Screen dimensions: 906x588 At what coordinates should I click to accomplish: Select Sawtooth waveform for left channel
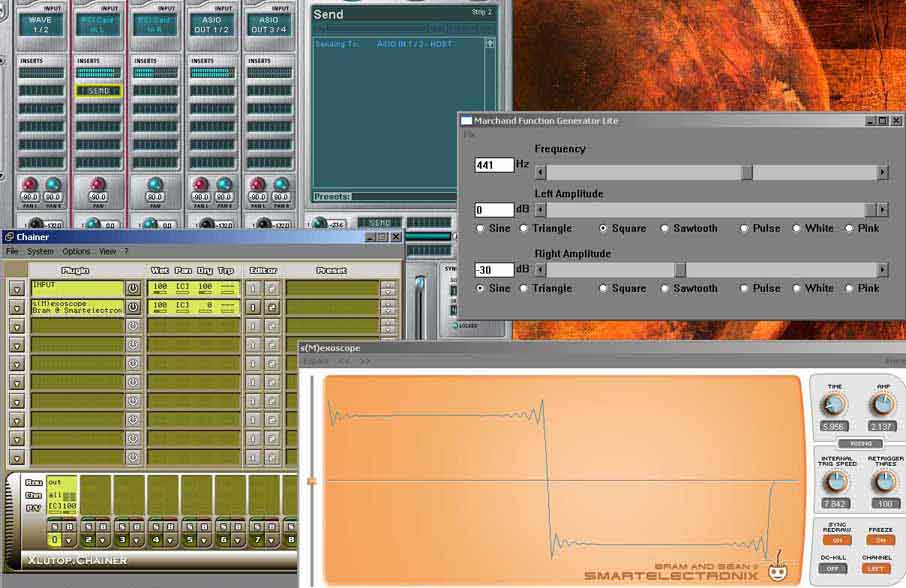(664, 228)
